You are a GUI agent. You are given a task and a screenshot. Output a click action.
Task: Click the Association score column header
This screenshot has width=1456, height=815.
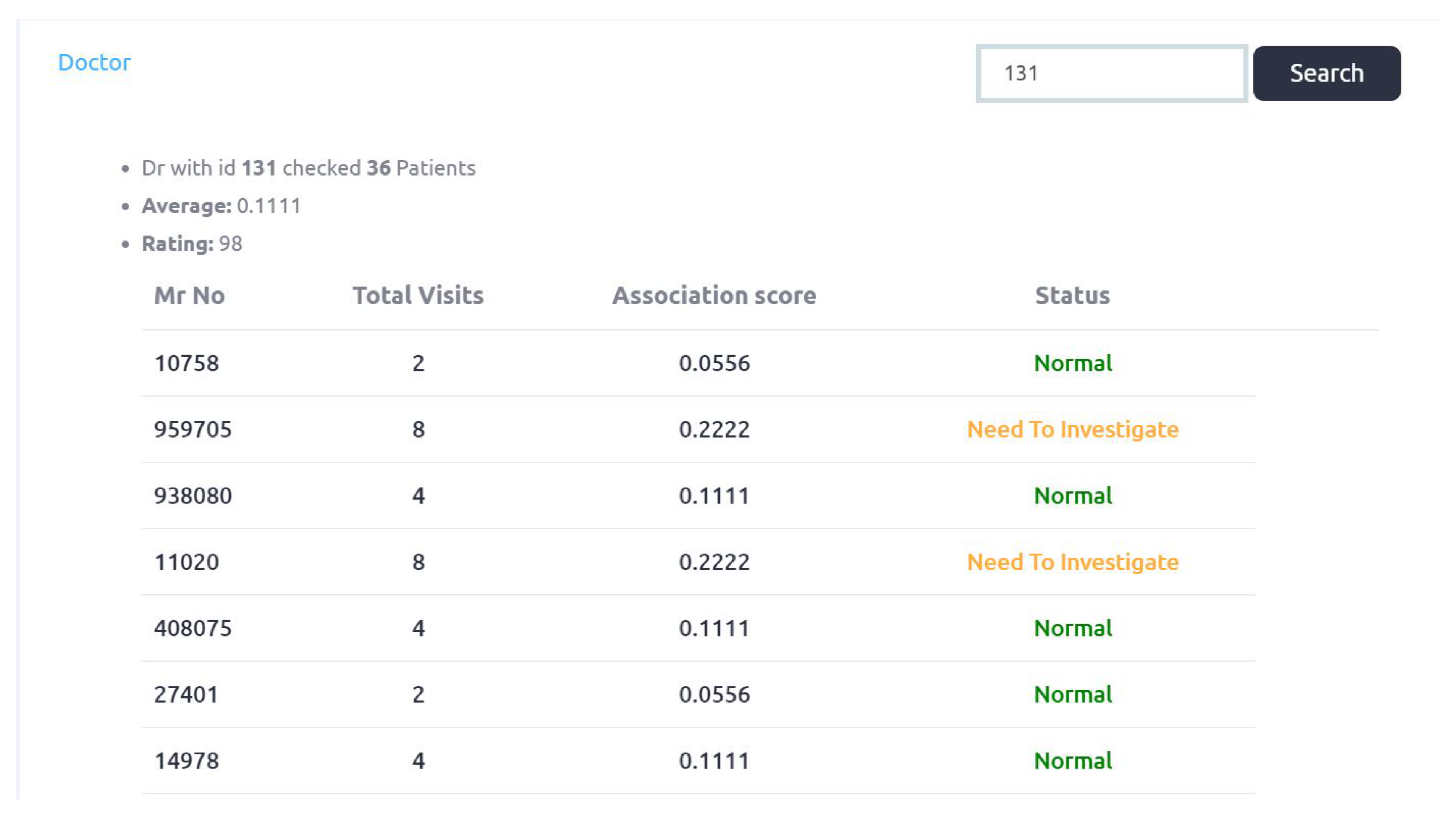coord(714,295)
